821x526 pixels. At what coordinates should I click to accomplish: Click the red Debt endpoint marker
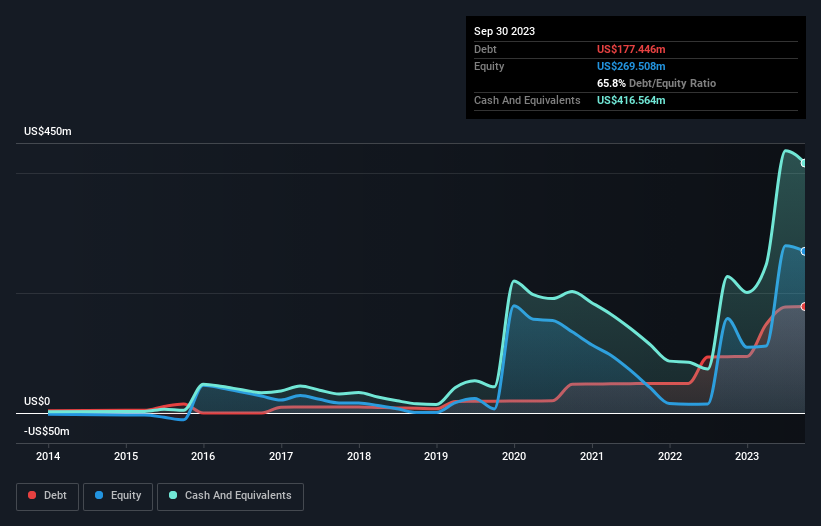click(x=804, y=306)
